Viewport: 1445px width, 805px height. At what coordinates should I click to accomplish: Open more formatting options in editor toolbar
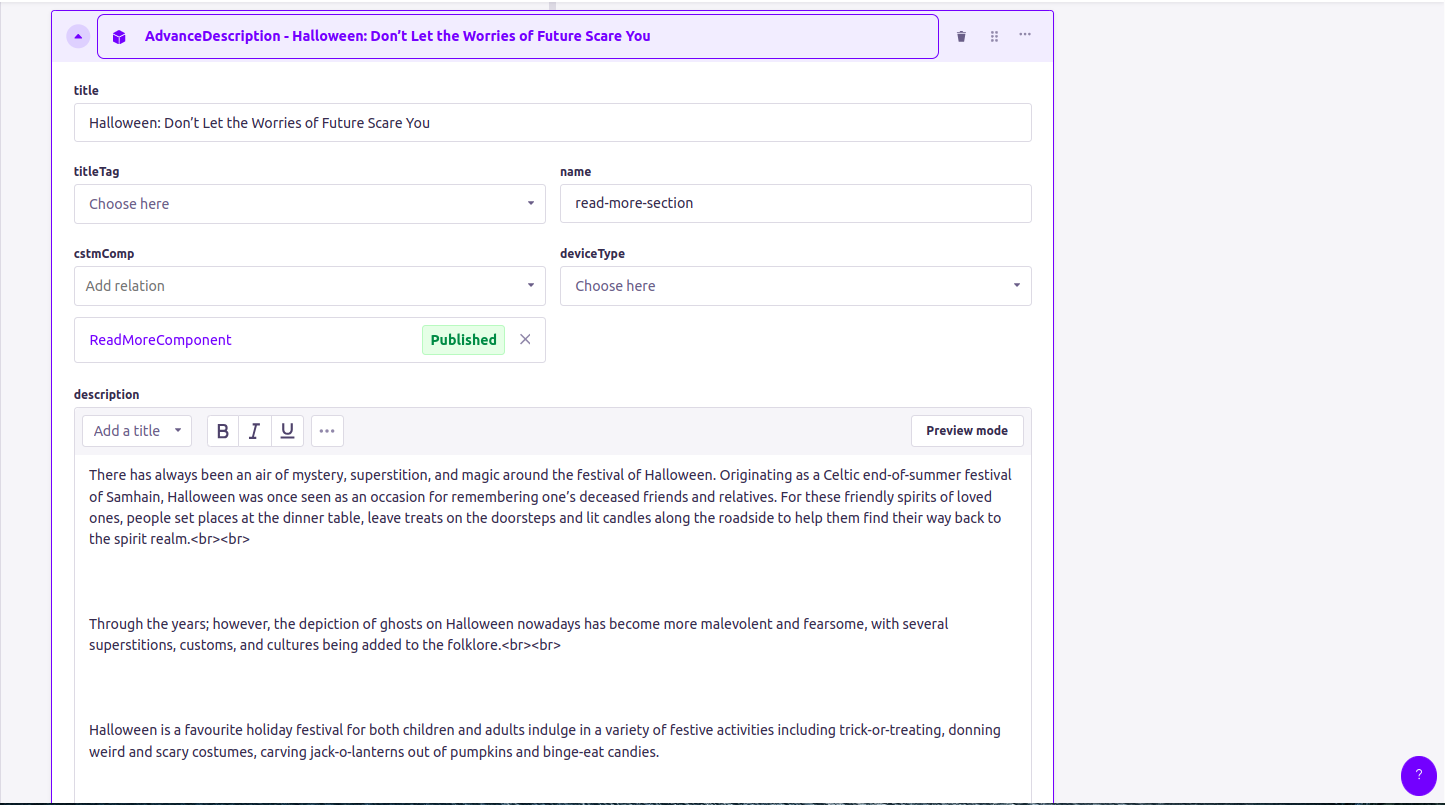[327, 431]
